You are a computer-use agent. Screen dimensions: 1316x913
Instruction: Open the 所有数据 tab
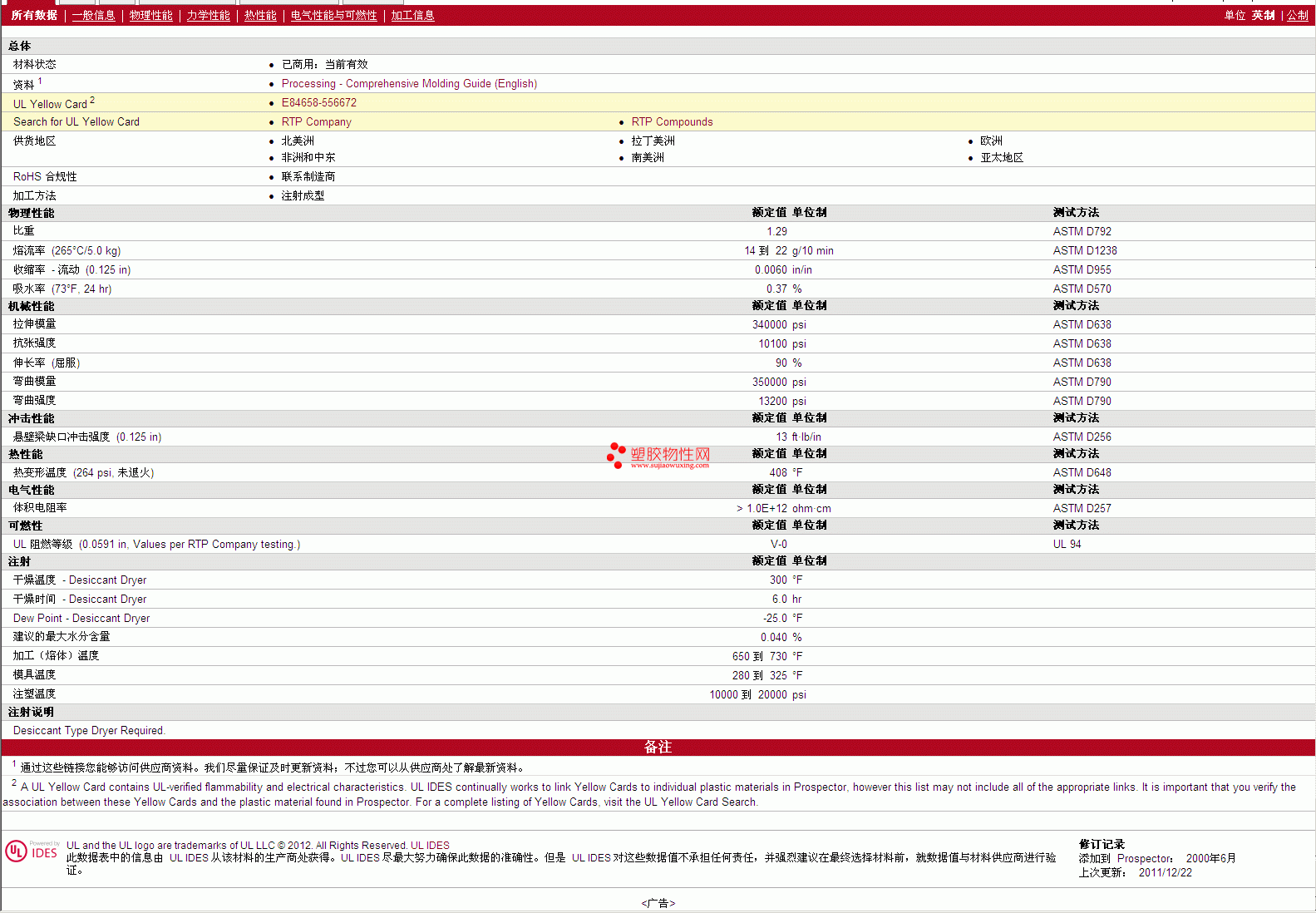click(34, 15)
